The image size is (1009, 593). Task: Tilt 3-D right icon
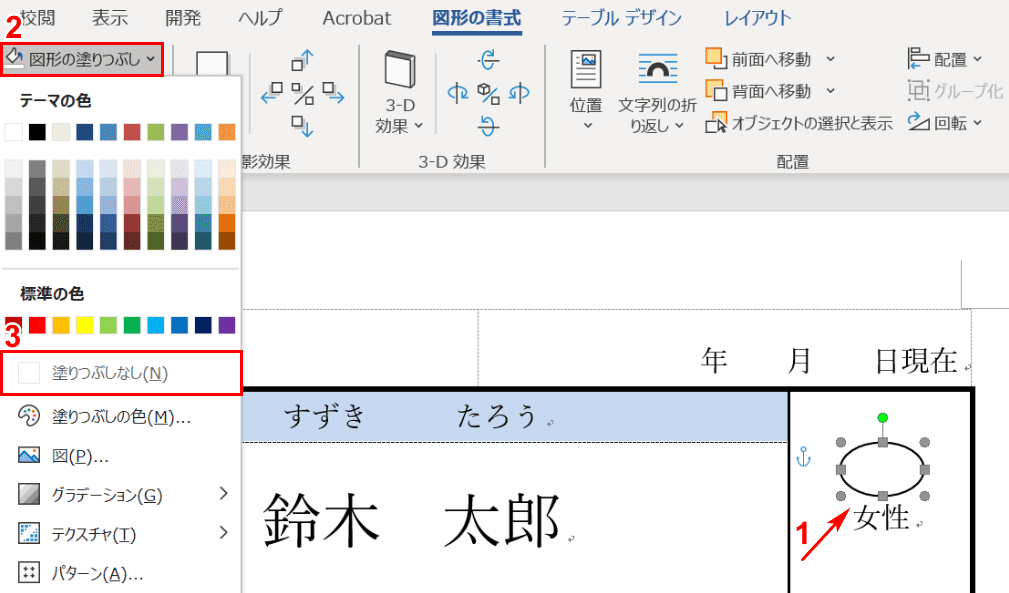pos(519,93)
